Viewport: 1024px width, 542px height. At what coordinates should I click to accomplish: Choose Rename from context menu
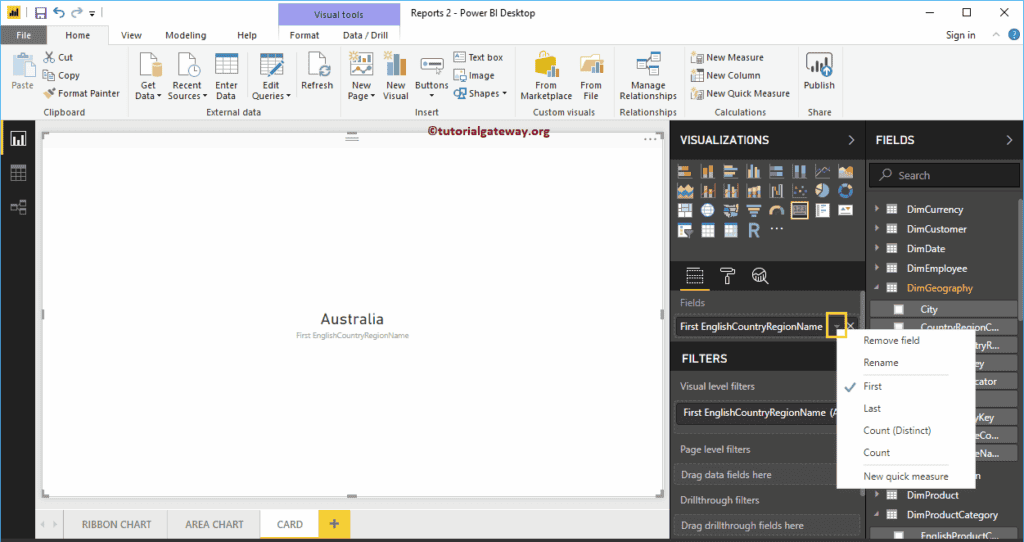(880, 362)
